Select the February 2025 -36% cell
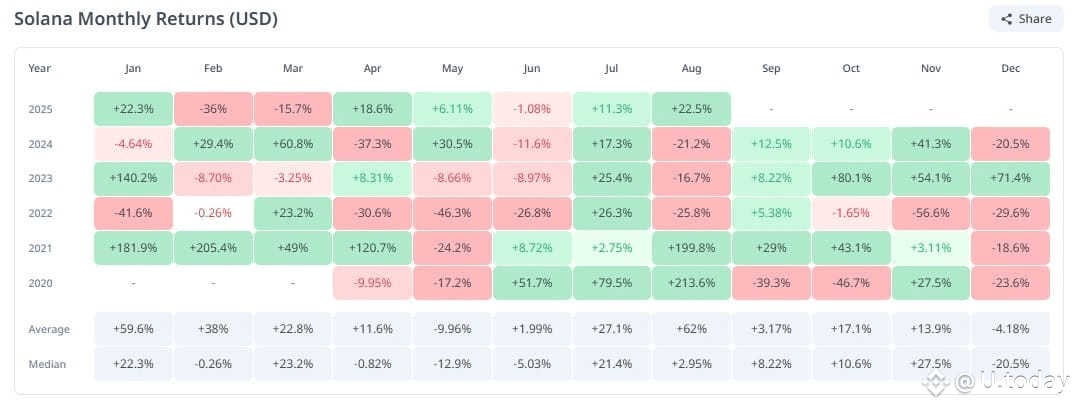1077x408 pixels. tap(213, 109)
